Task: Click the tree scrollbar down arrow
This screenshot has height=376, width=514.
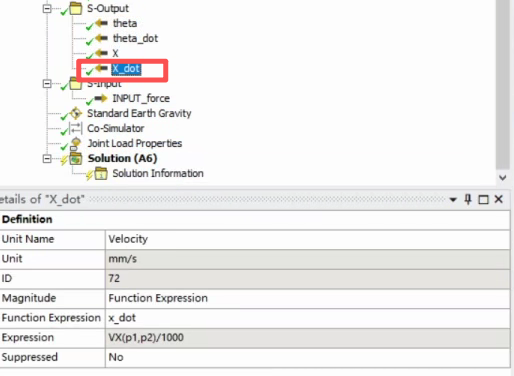Action: (x=503, y=177)
